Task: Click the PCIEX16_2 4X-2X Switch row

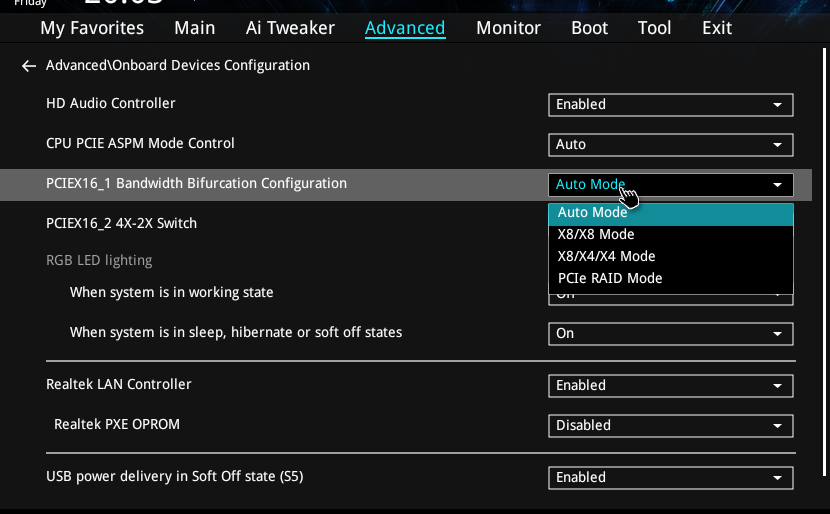Action: pos(121,223)
